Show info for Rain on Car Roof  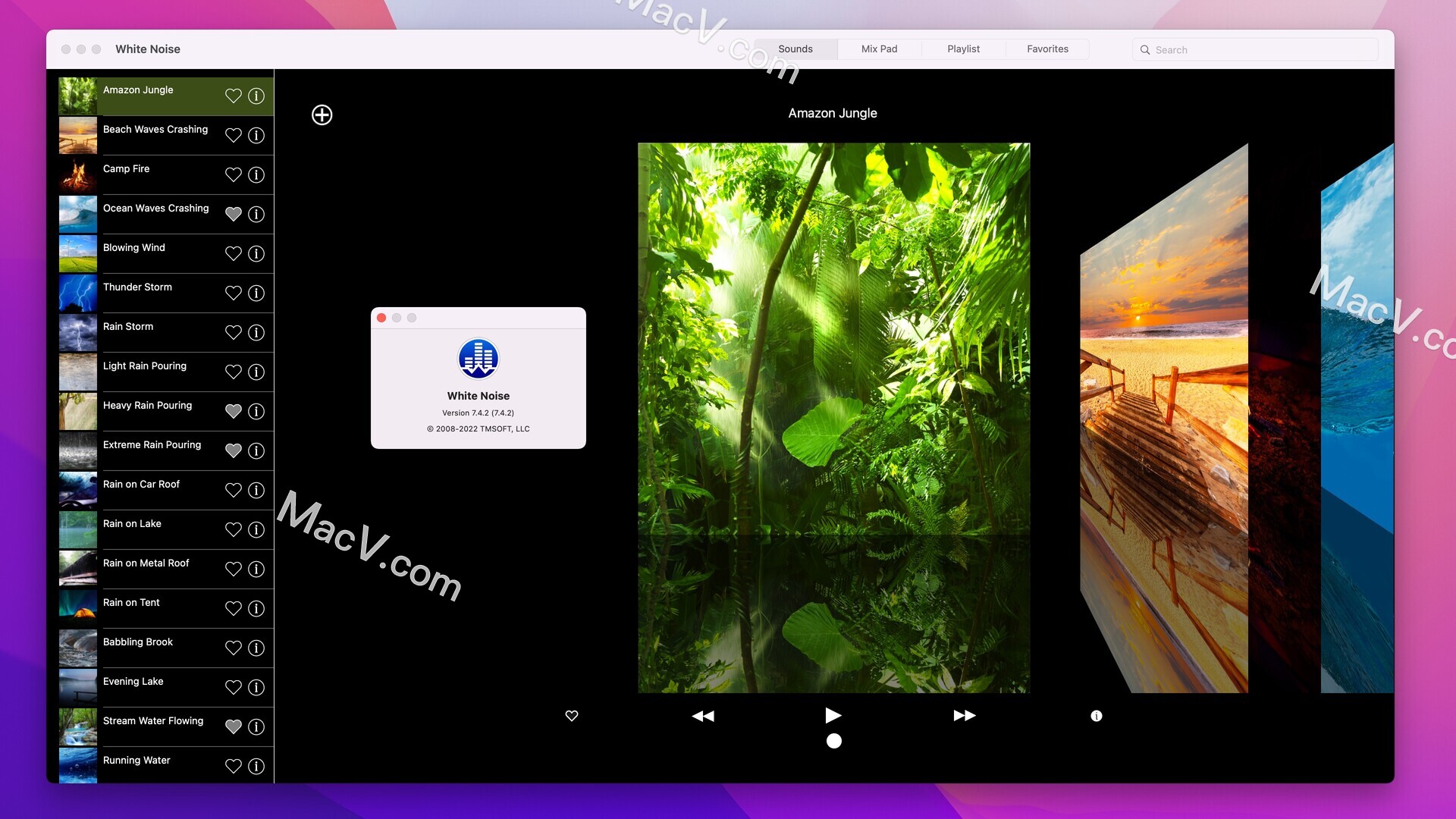point(256,491)
